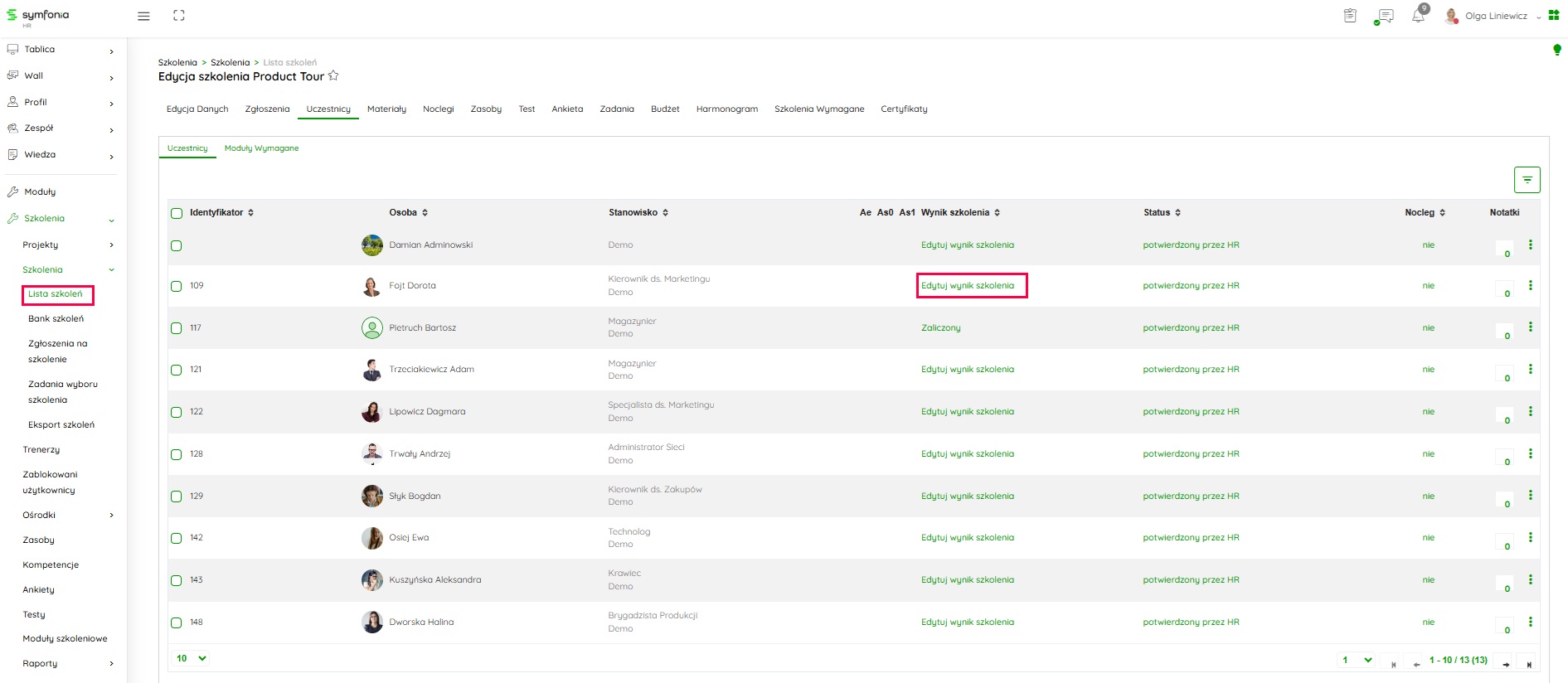The width and height of the screenshot is (1568, 683).
Task: Open the table filter icon button
Action: [1527, 180]
